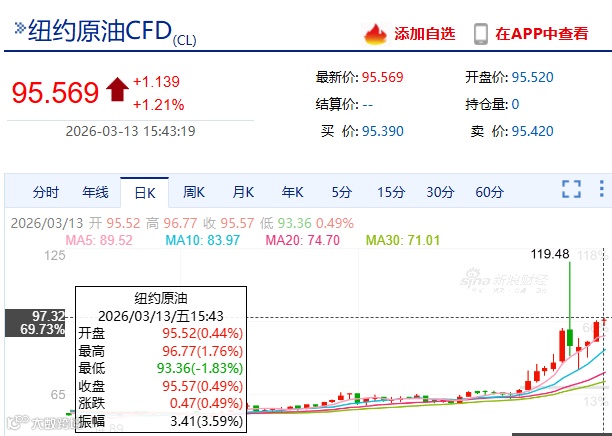This screenshot has height=436, width=612.
Task: Switch to the 15分 chart tab
Action: click(x=391, y=192)
